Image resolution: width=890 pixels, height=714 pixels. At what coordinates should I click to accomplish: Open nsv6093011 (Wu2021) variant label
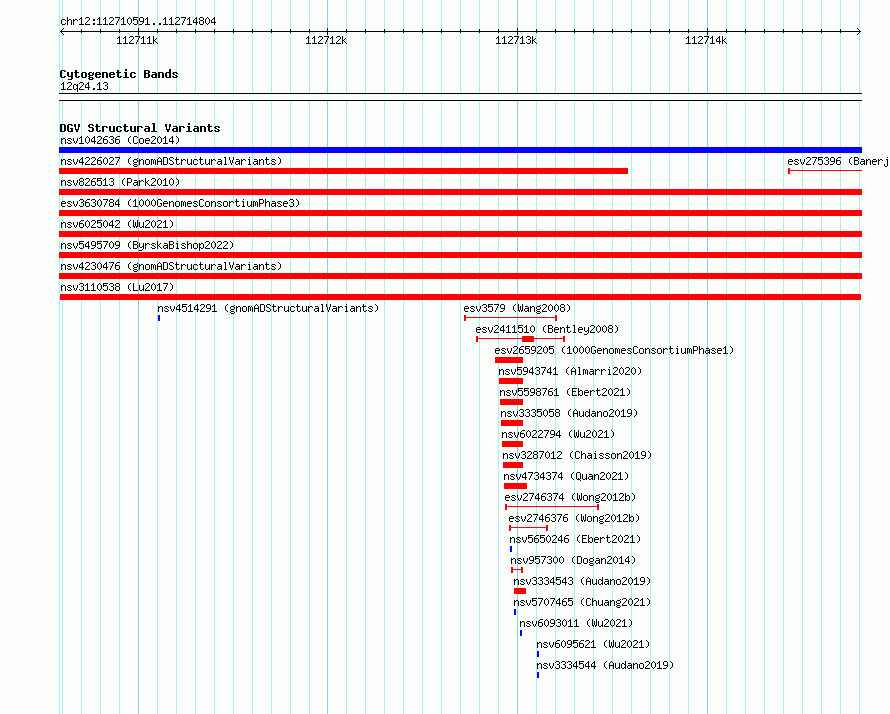tap(576, 623)
